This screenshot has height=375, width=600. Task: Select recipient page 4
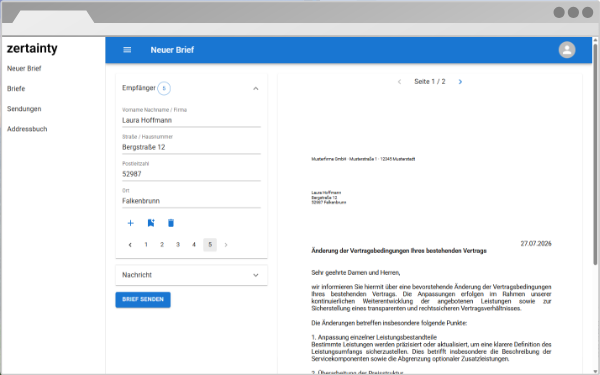194,245
